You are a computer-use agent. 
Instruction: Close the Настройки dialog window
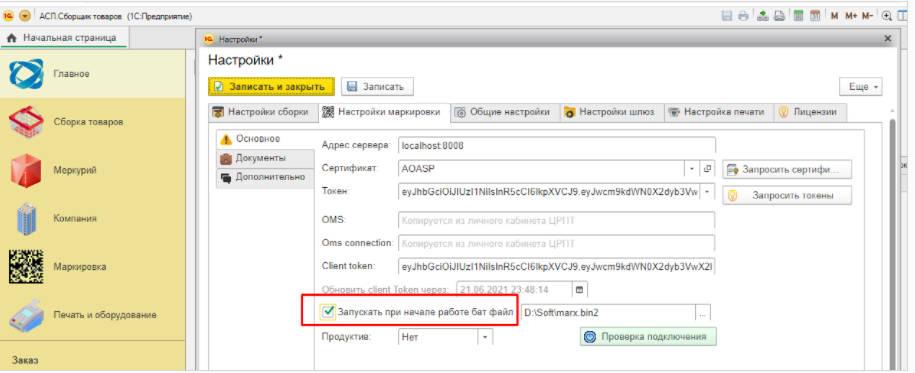(x=888, y=38)
